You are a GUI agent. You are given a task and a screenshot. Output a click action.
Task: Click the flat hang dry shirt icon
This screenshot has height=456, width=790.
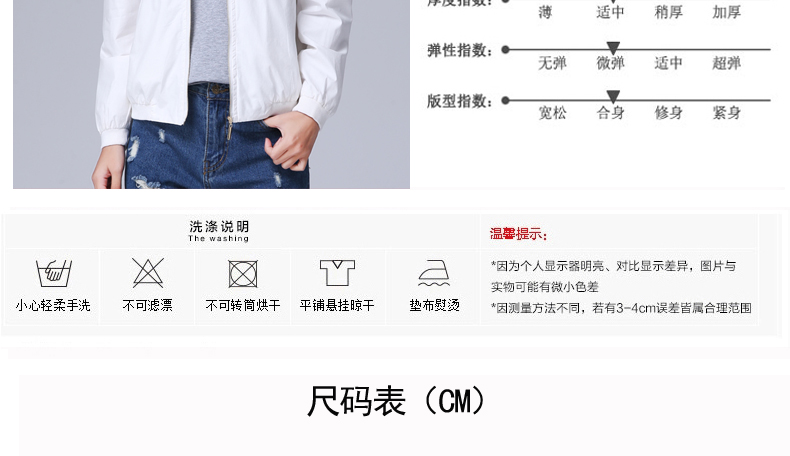(x=338, y=273)
